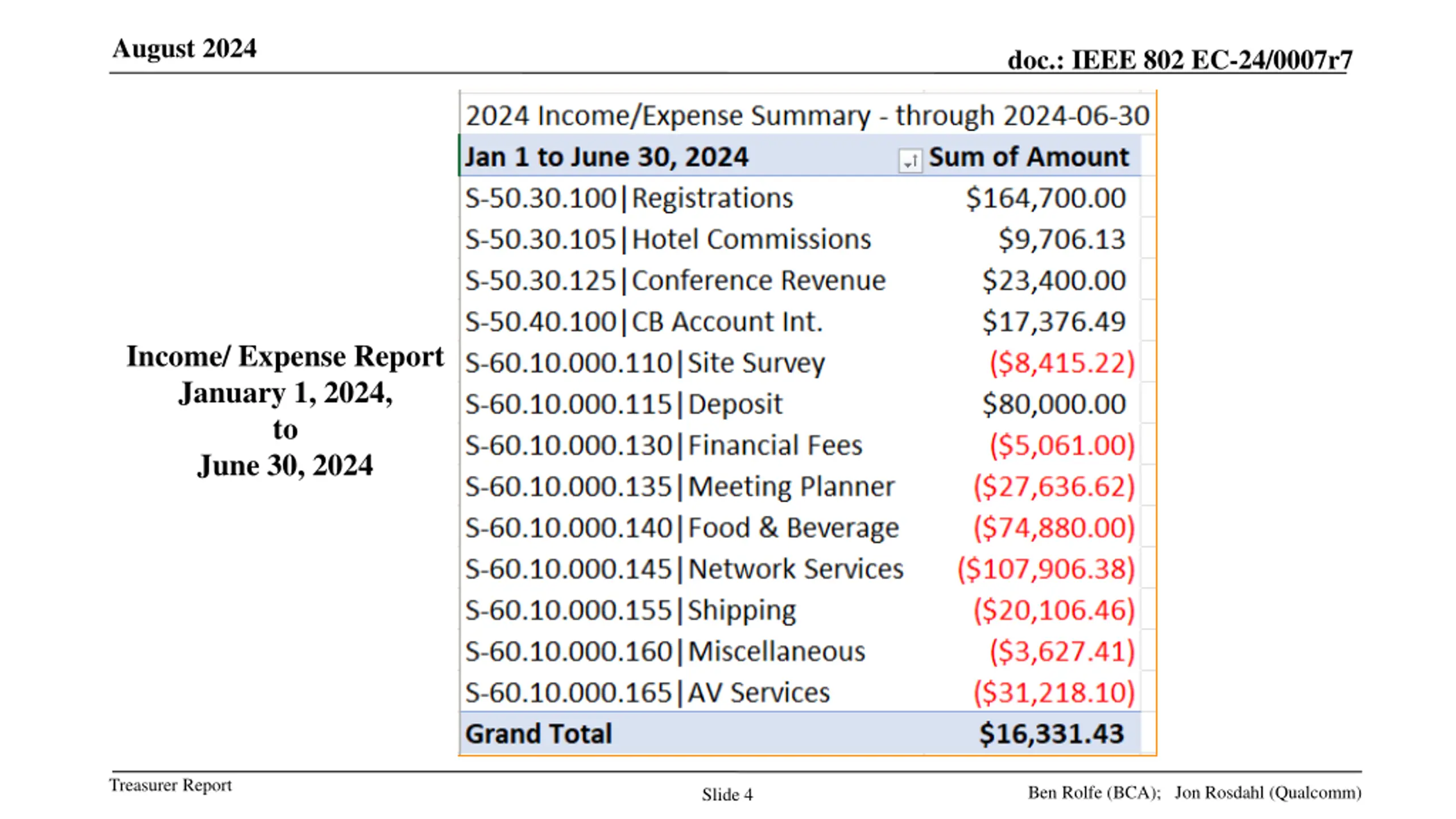This screenshot has width=1456, height=819.
Task: Click the $17,376.49 amount cell
Action: point(1054,322)
